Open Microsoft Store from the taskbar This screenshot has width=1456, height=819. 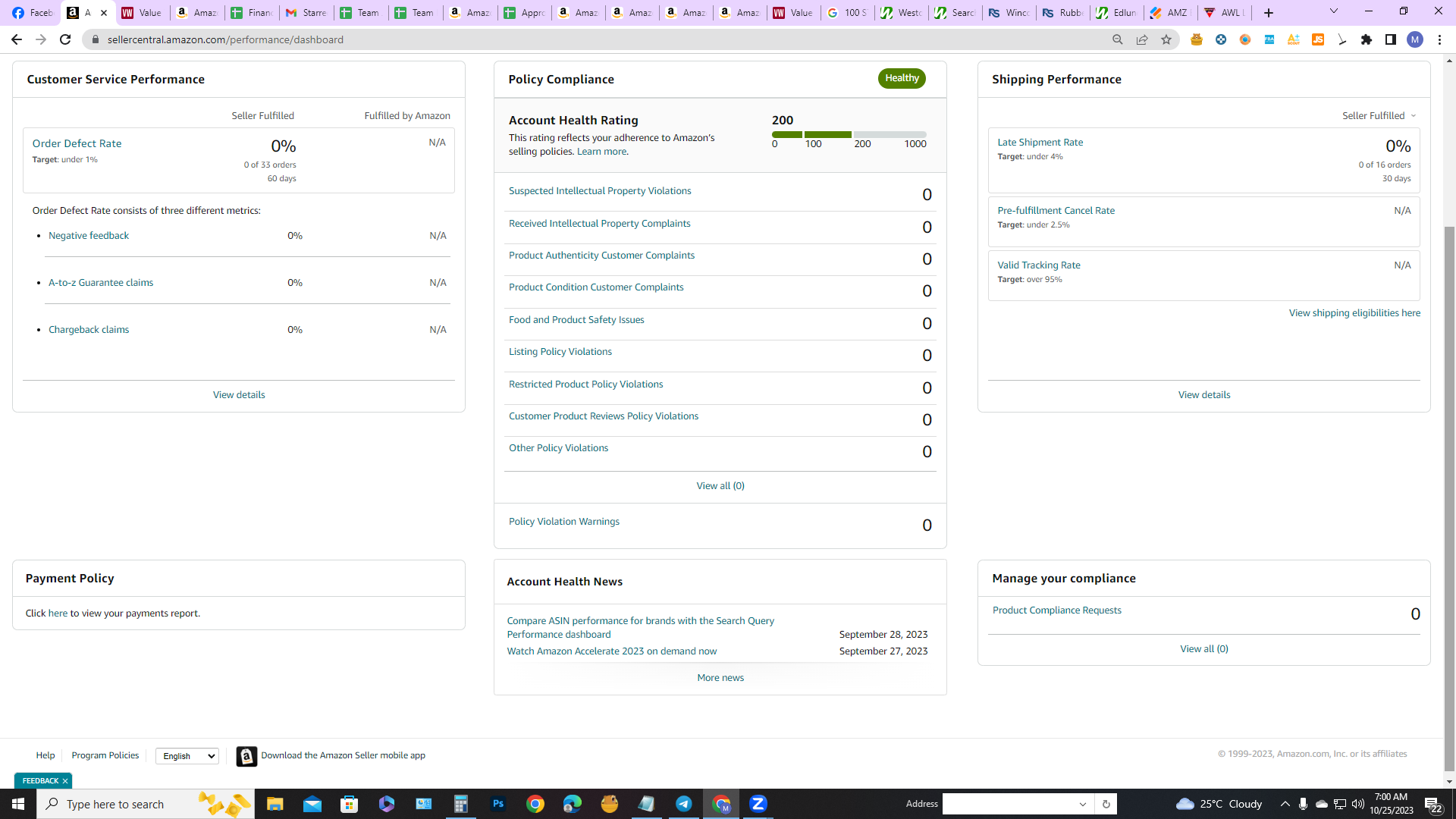(349, 804)
